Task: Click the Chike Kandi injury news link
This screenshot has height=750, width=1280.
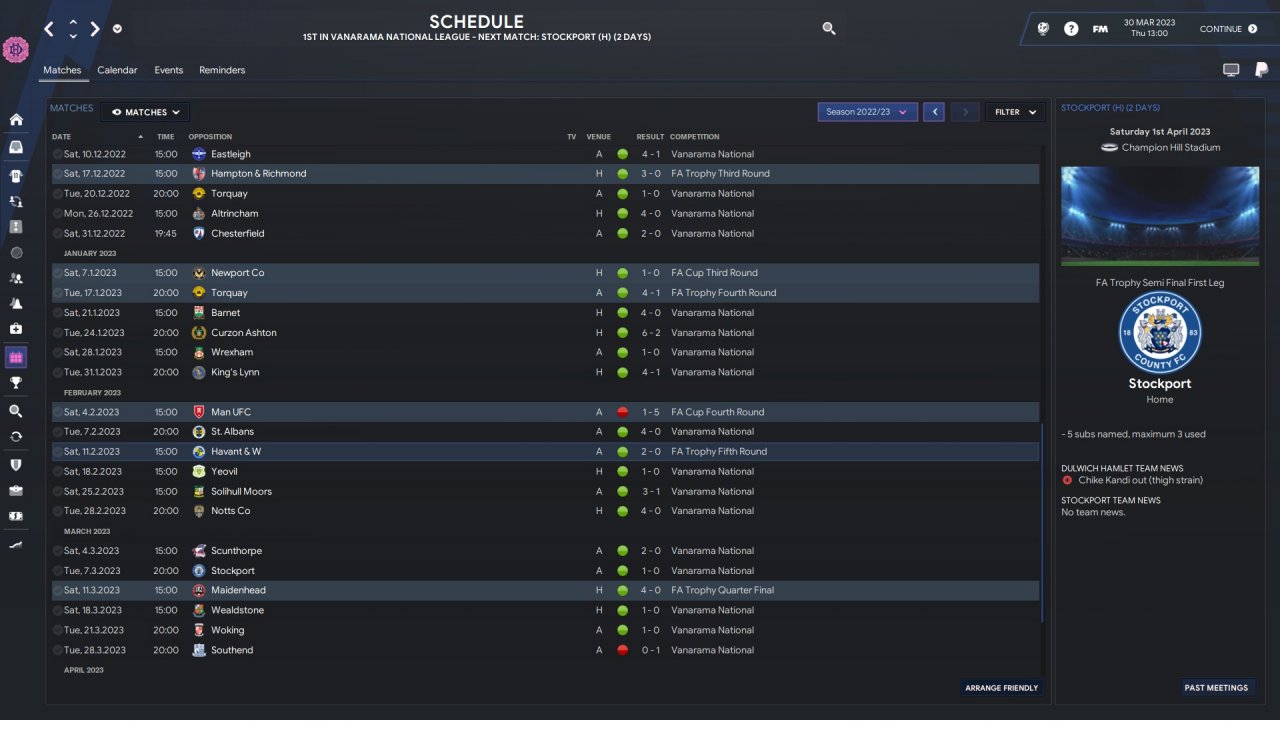Action: pyautogui.click(x=1140, y=480)
